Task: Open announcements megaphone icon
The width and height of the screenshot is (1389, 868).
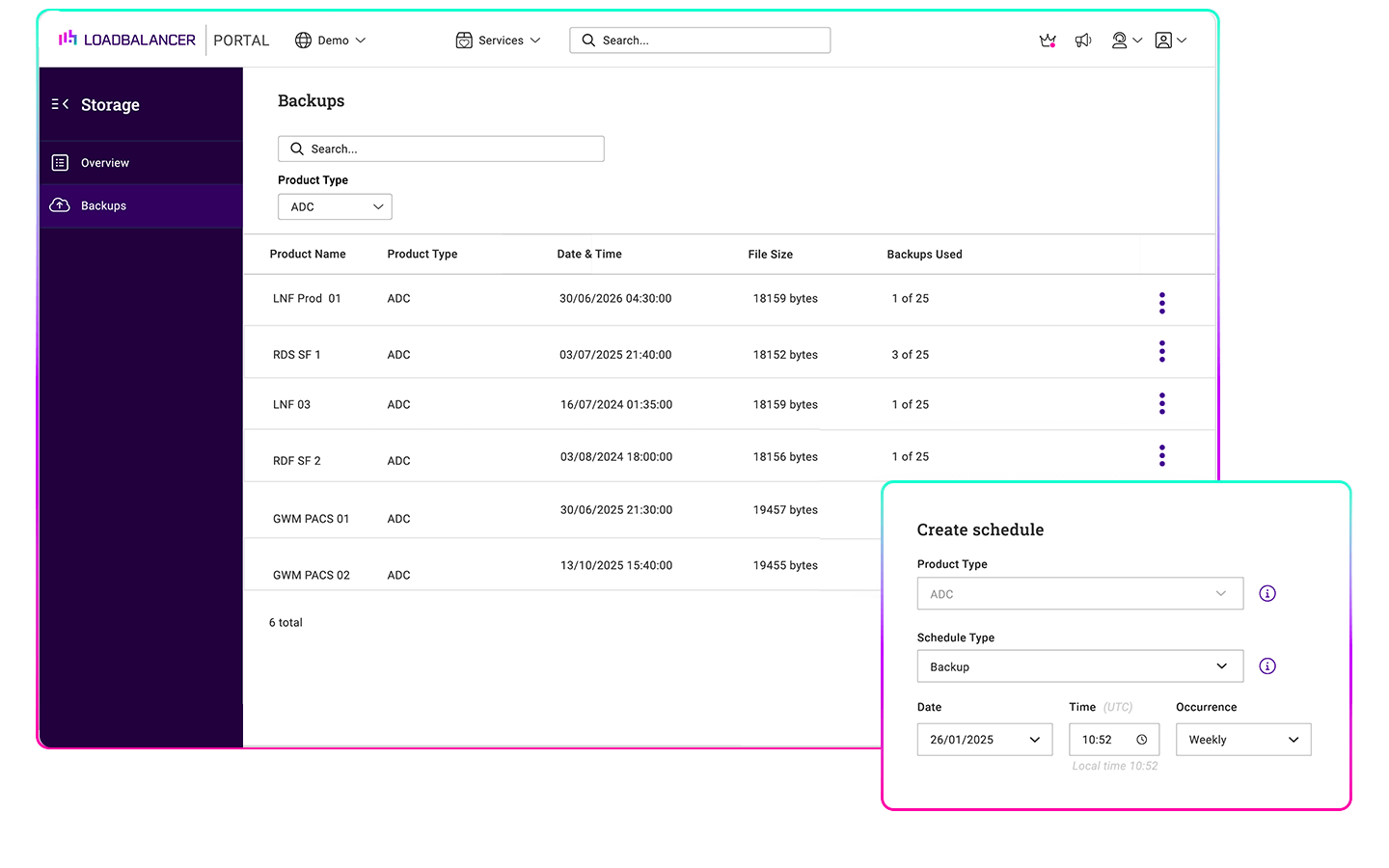Action: click(x=1083, y=41)
